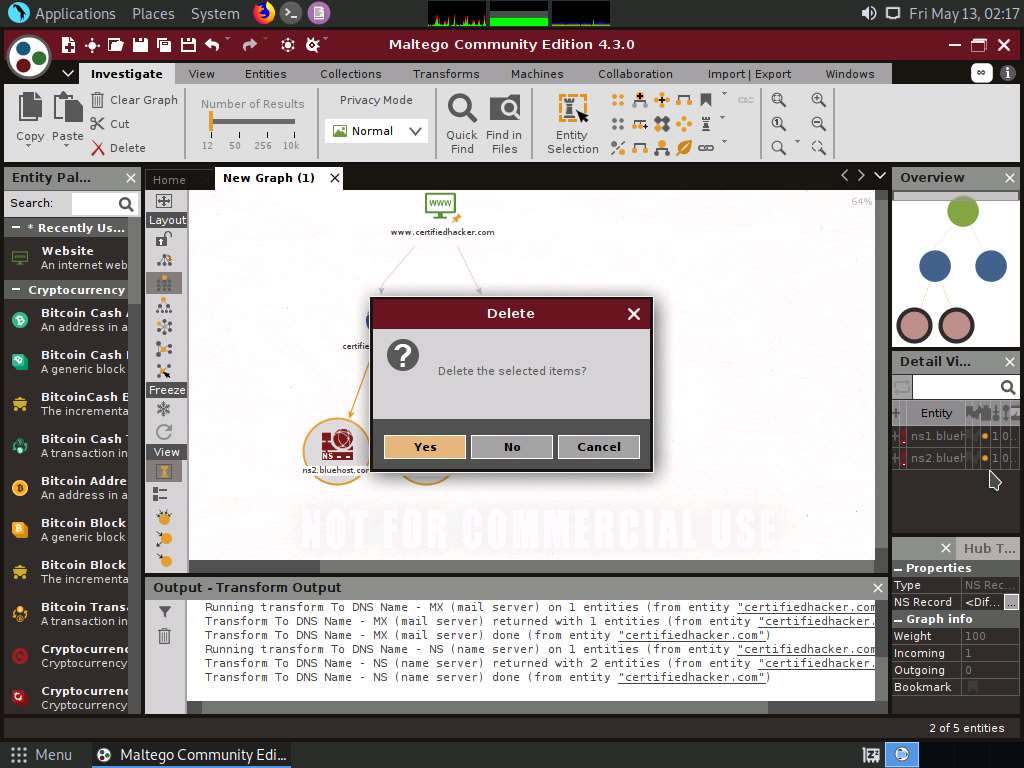Toggle the block layout mode button
1024x768 pixels.
tap(164, 283)
